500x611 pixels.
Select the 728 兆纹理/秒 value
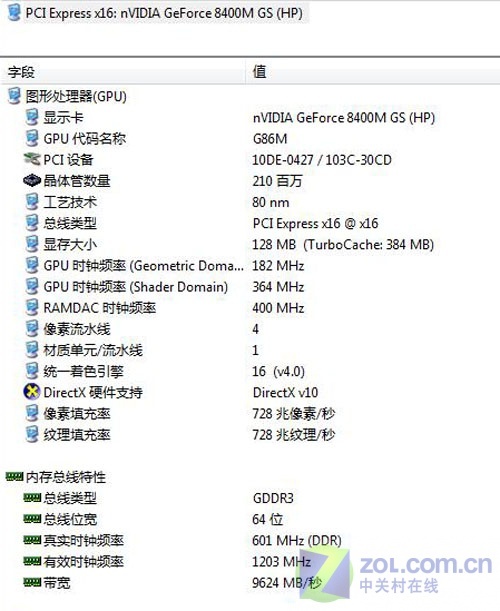[293, 434]
